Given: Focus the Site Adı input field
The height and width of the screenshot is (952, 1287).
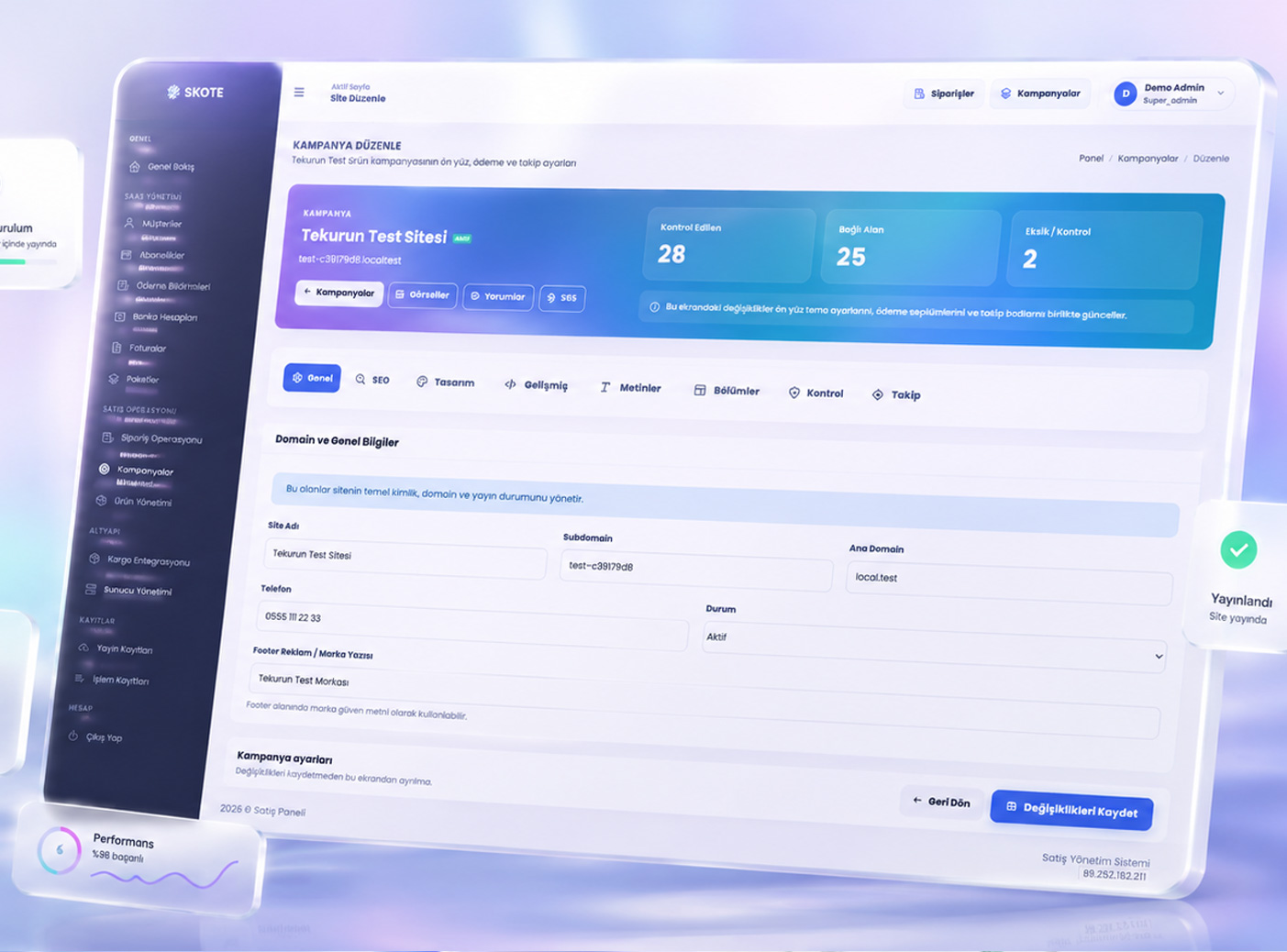Looking at the screenshot, I should click(x=405, y=558).
